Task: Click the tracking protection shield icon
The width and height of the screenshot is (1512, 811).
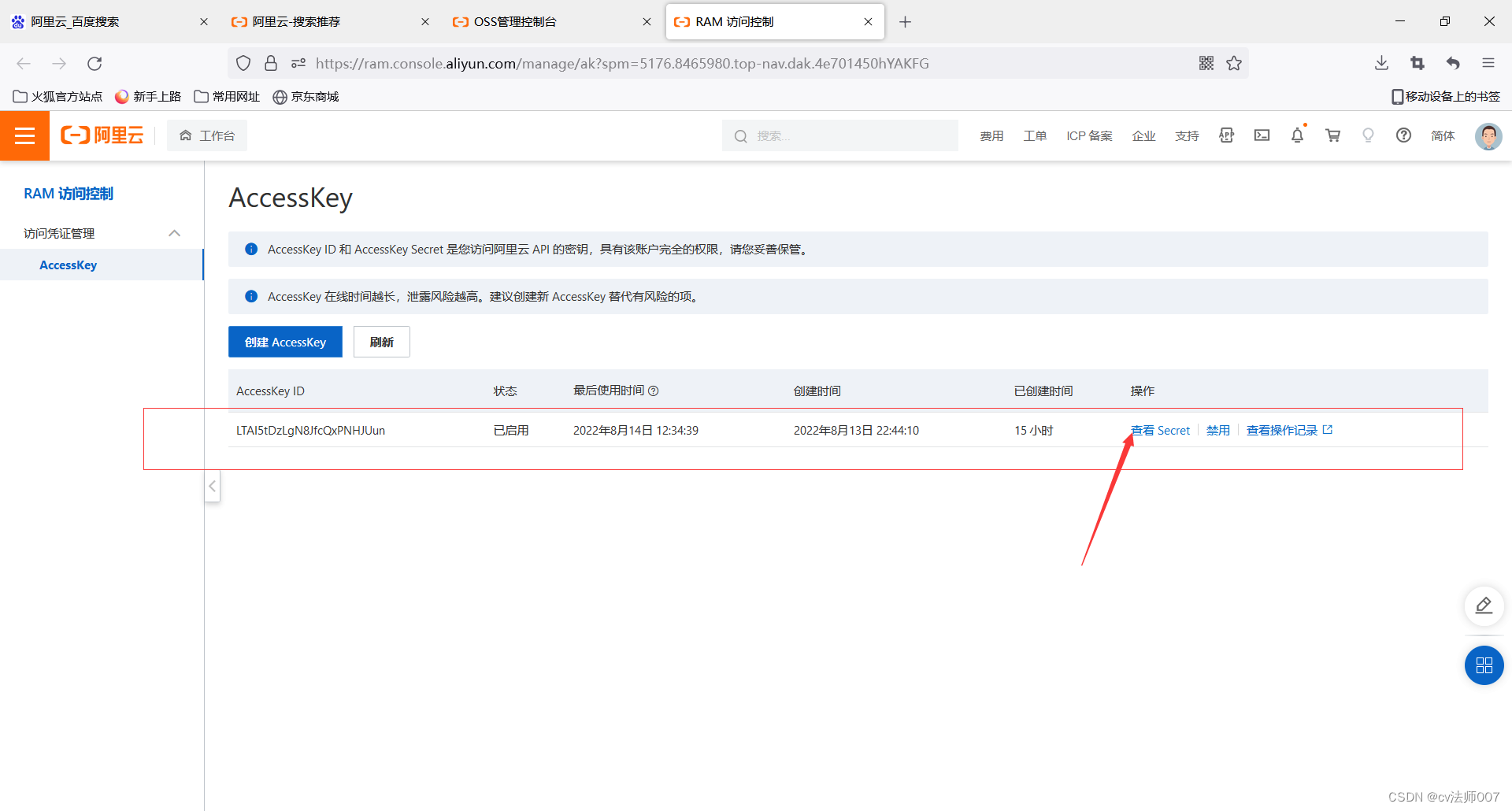Action: click(x=243, y=63)
